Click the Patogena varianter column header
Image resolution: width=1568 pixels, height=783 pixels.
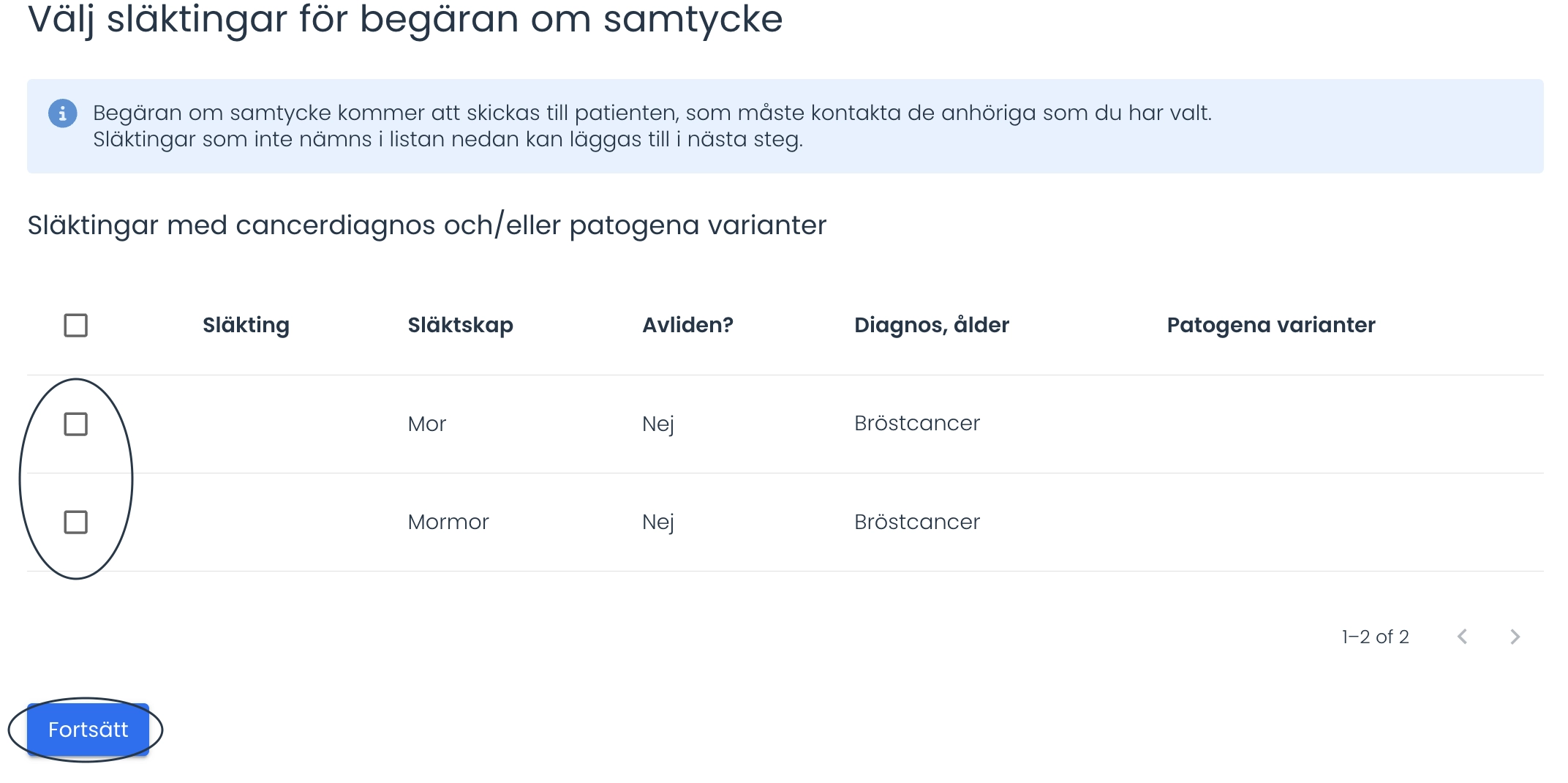pos(1271,325)
